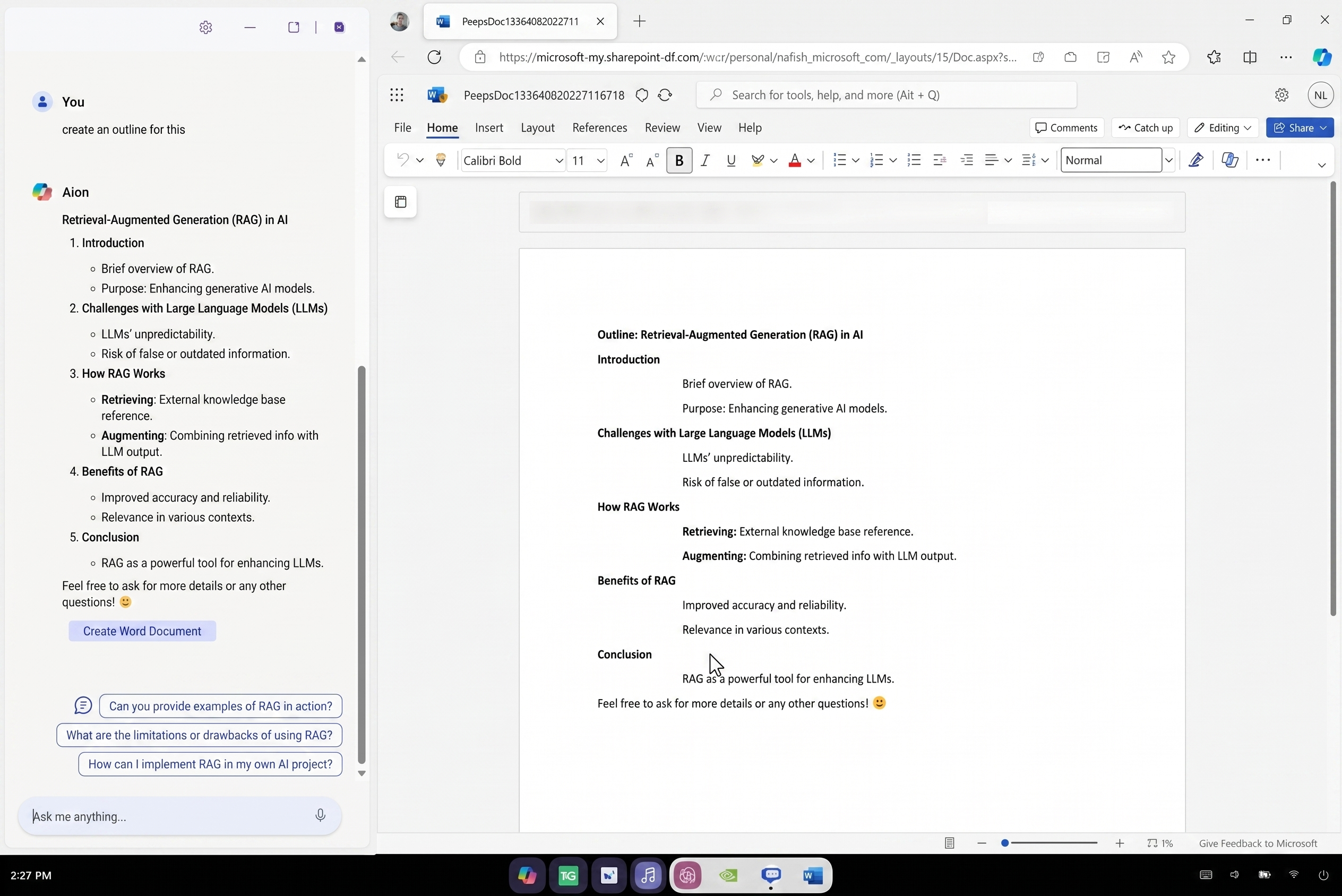
Task: Switch to the Insert tab
Action: 489,127
